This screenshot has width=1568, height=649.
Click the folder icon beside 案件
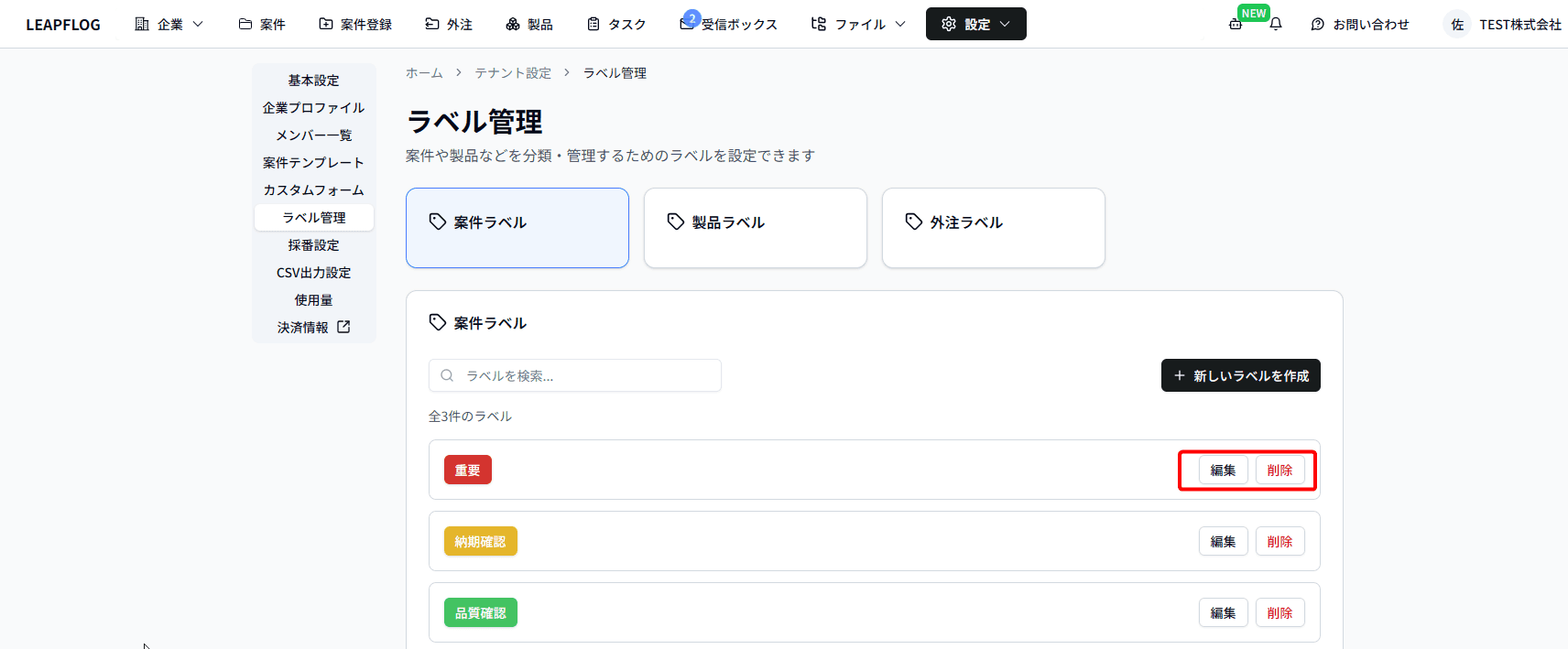pos(245,24)
